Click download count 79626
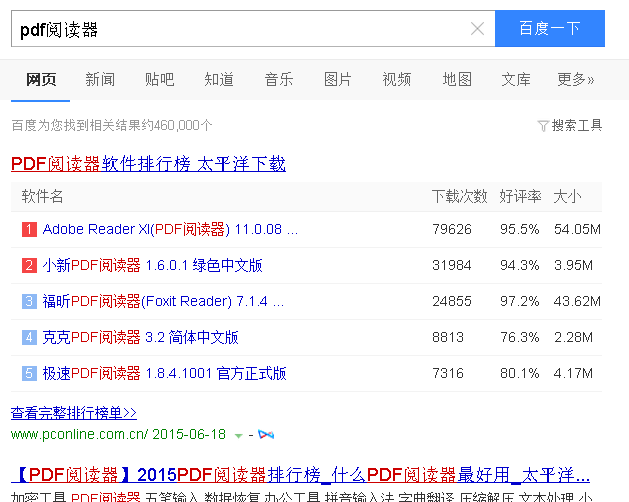The width and height of the screenshot is (629, 502). pyautogui.click(x=452, y=230)
